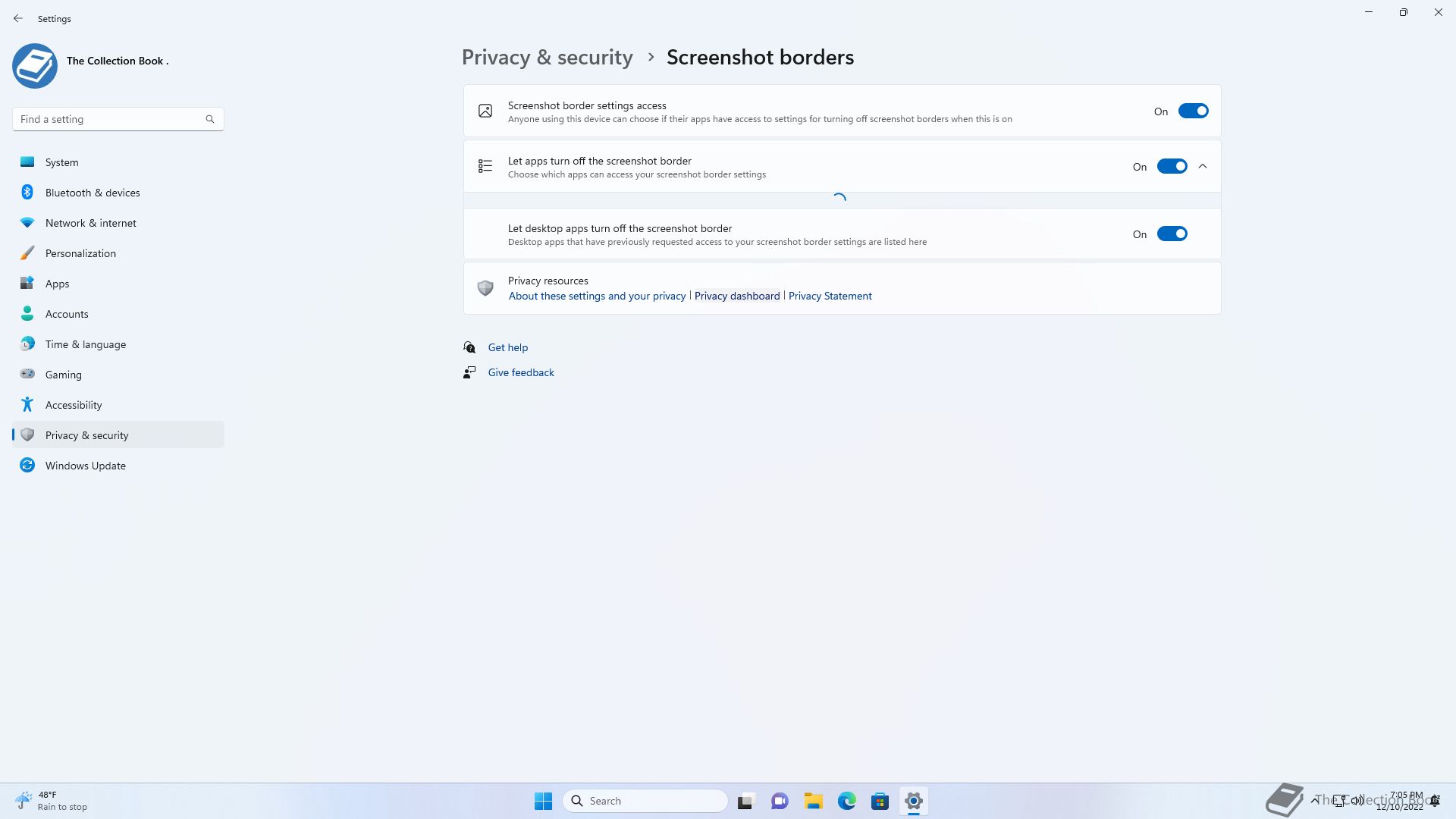
Task: Click the search magnifier in Find a setting
Action: pos(210,119)
